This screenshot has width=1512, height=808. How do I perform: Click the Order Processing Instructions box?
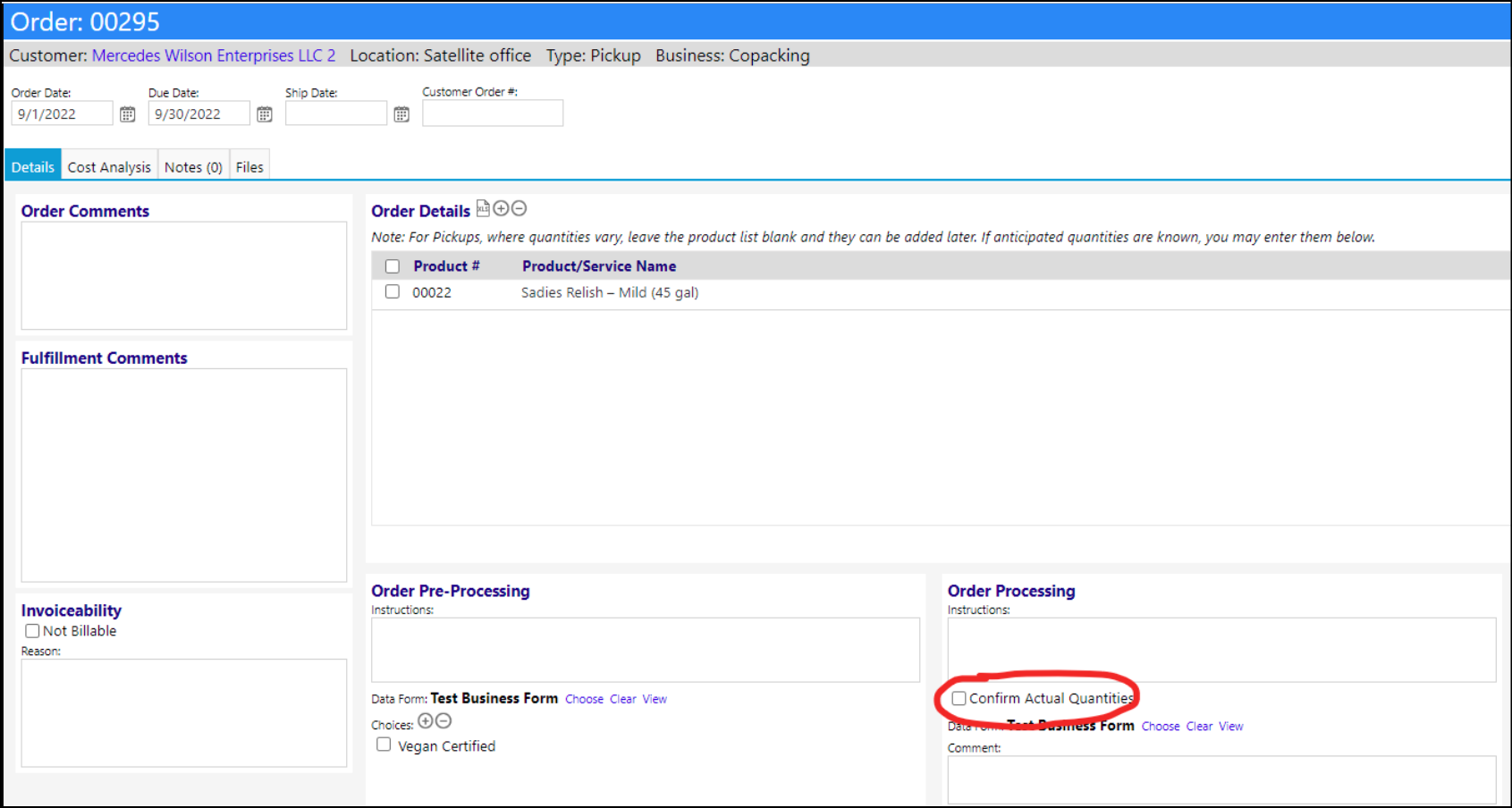[1222, 650]
